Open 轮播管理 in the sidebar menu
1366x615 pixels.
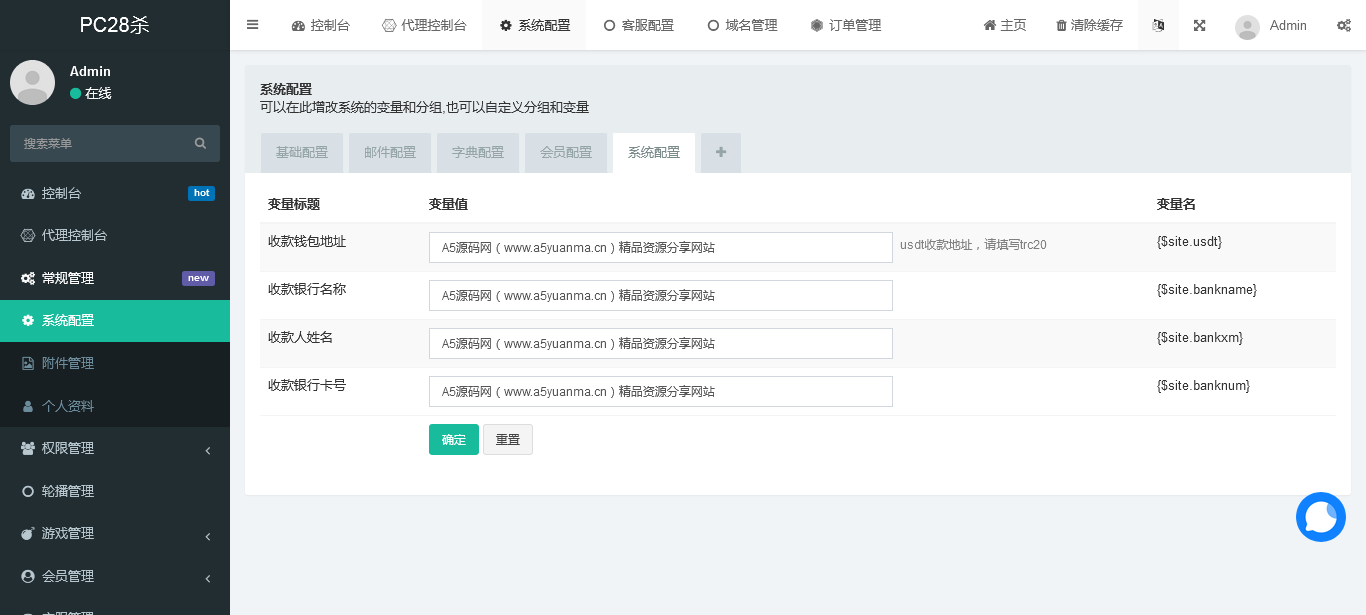tap(115, 491)
